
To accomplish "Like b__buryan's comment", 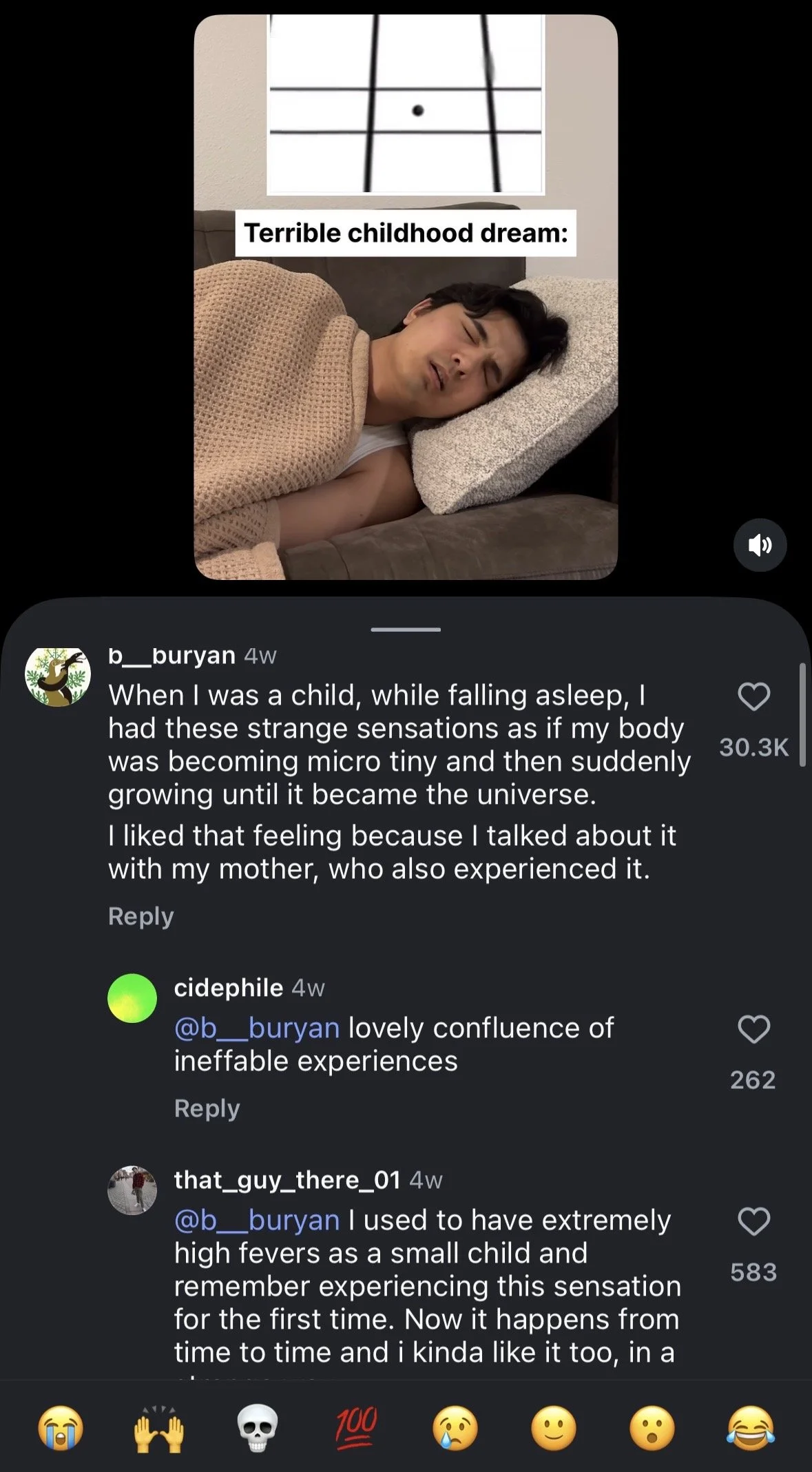I will (x=753, y=697).
